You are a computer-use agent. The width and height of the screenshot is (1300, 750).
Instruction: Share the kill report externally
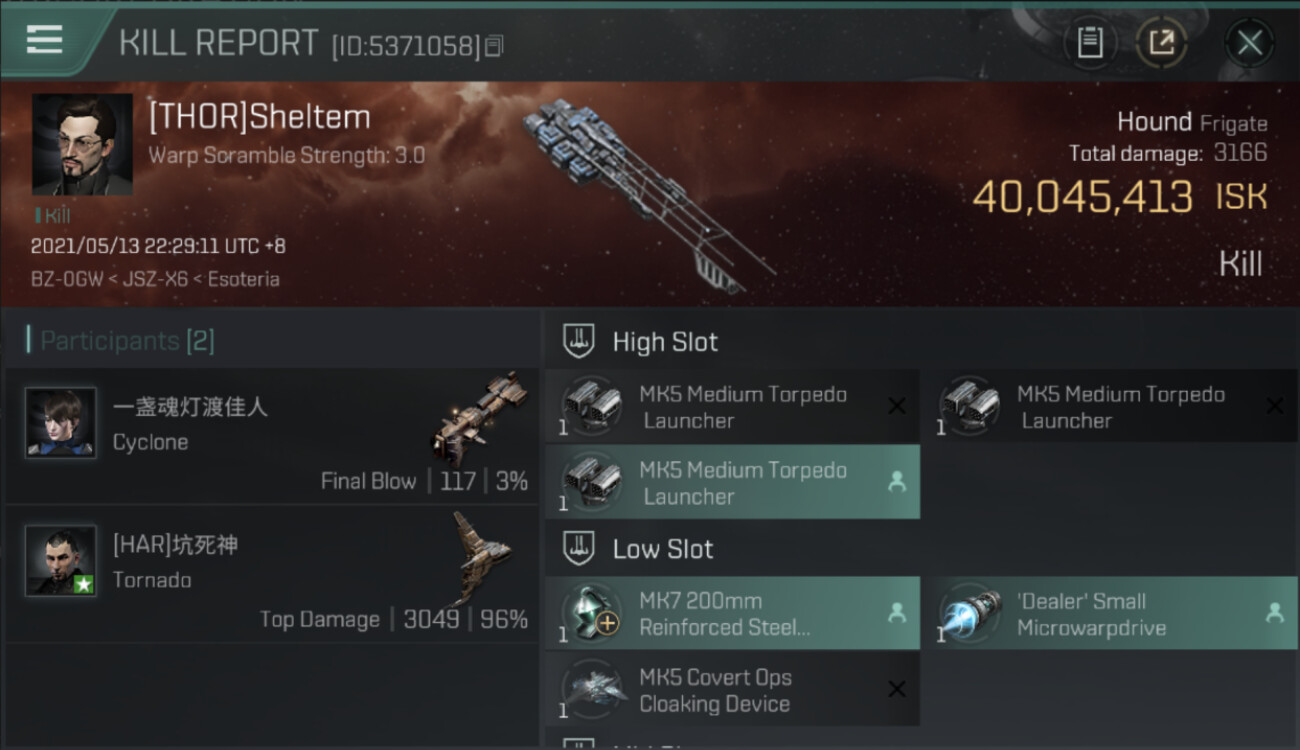click(1161, 43)
